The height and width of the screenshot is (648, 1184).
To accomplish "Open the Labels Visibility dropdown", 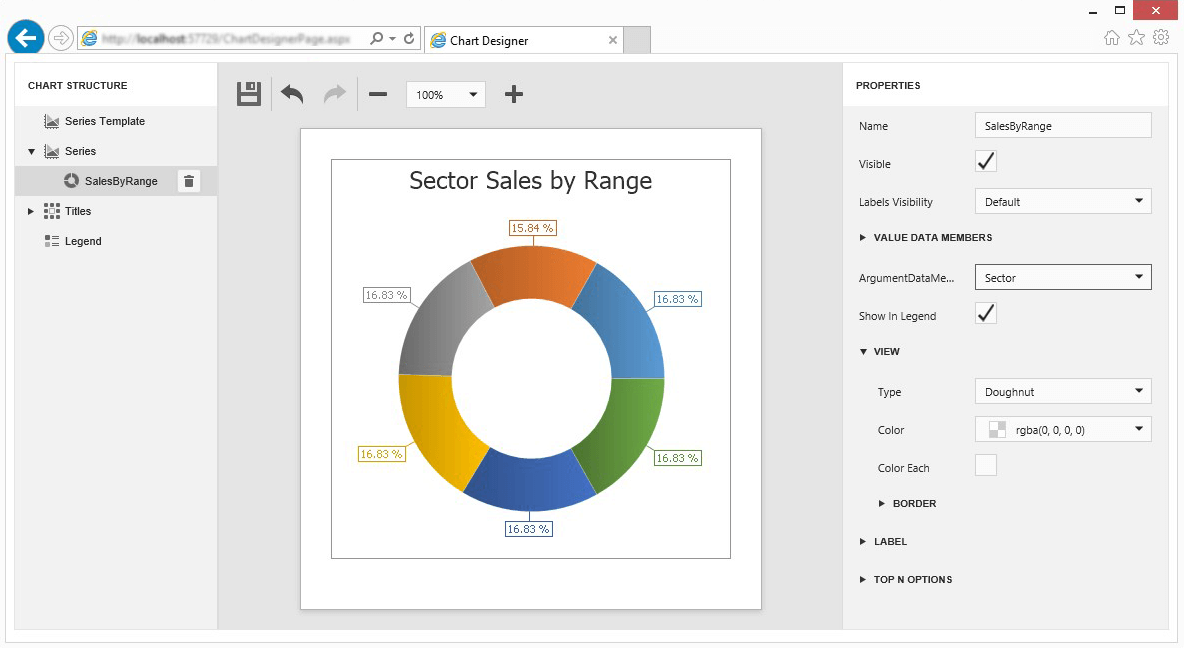I will click(1062, 202).
